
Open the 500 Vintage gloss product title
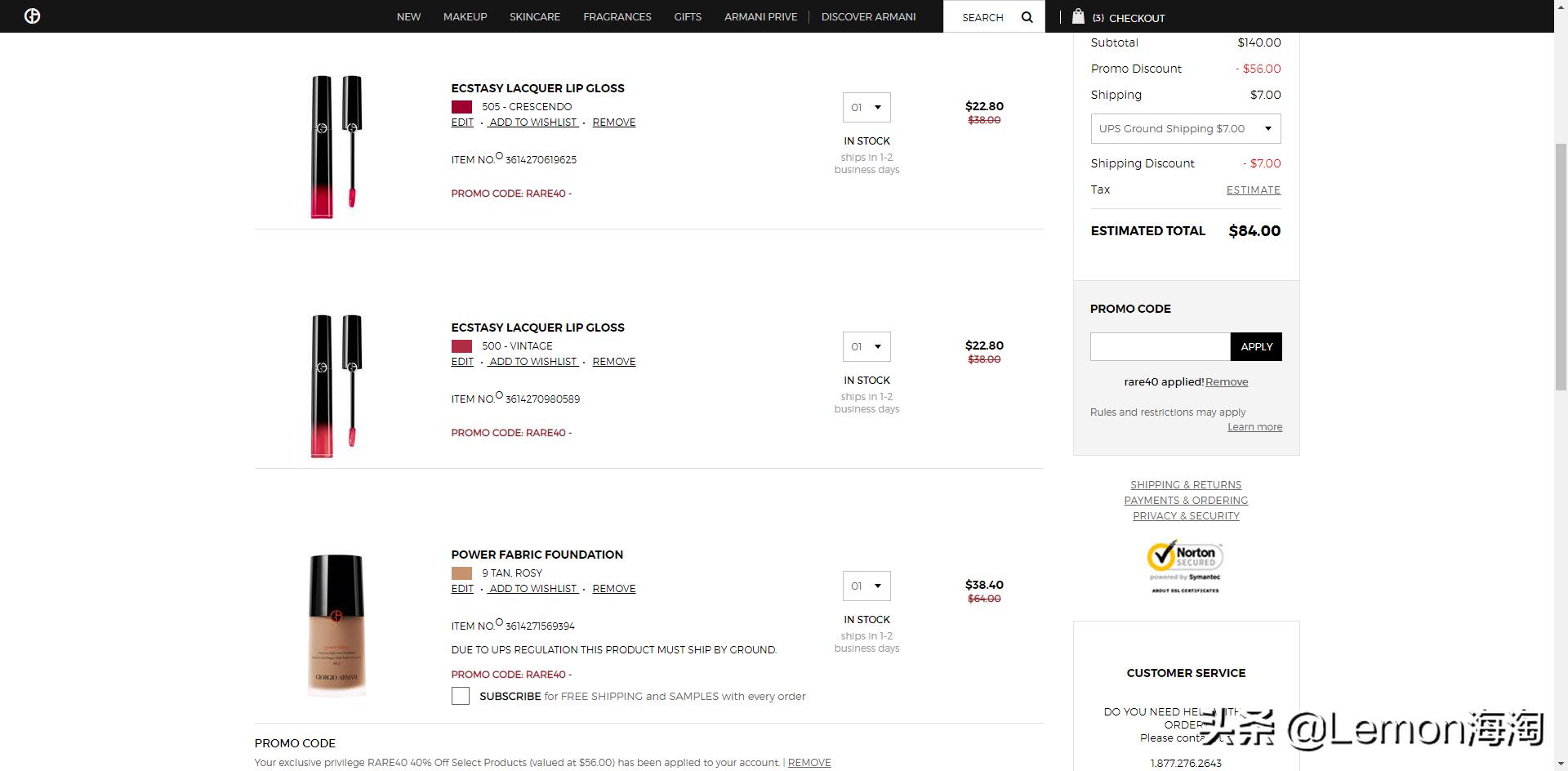tap(537, 328)
